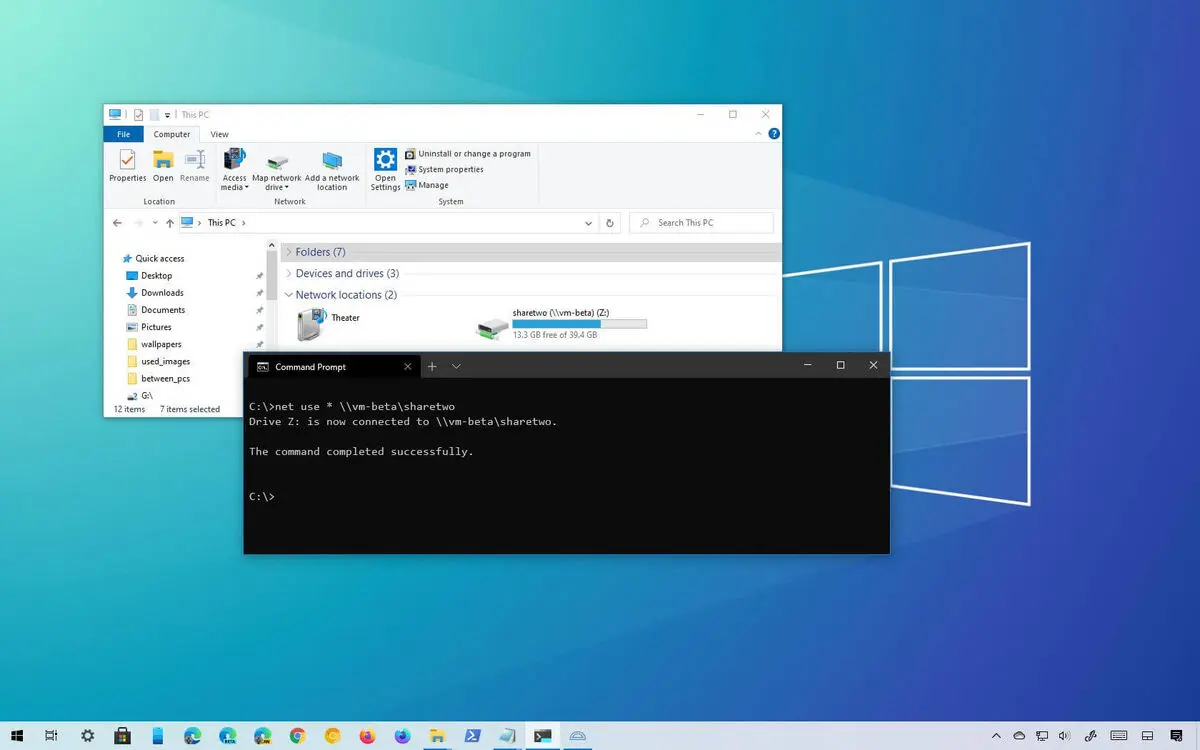
Task: Open PowerShell from the taskbar
Action: (x=472, y=736)
